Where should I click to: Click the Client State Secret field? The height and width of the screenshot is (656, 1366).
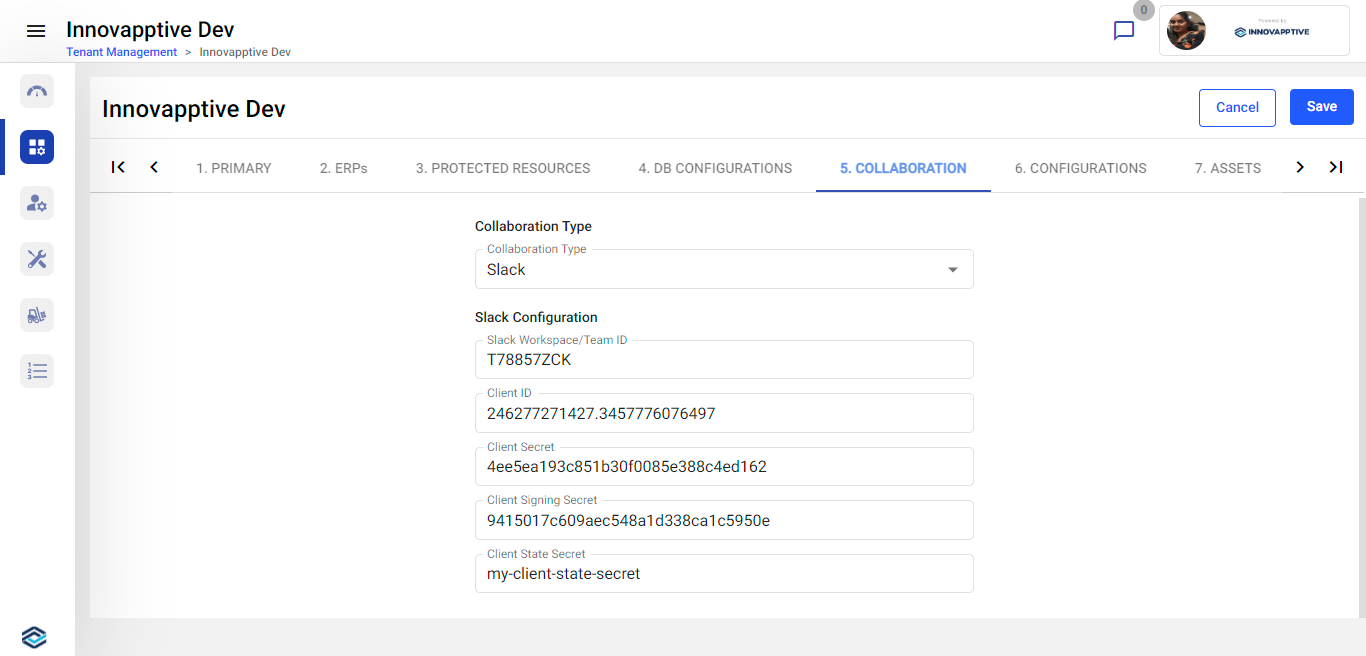[x=724, y=574]
